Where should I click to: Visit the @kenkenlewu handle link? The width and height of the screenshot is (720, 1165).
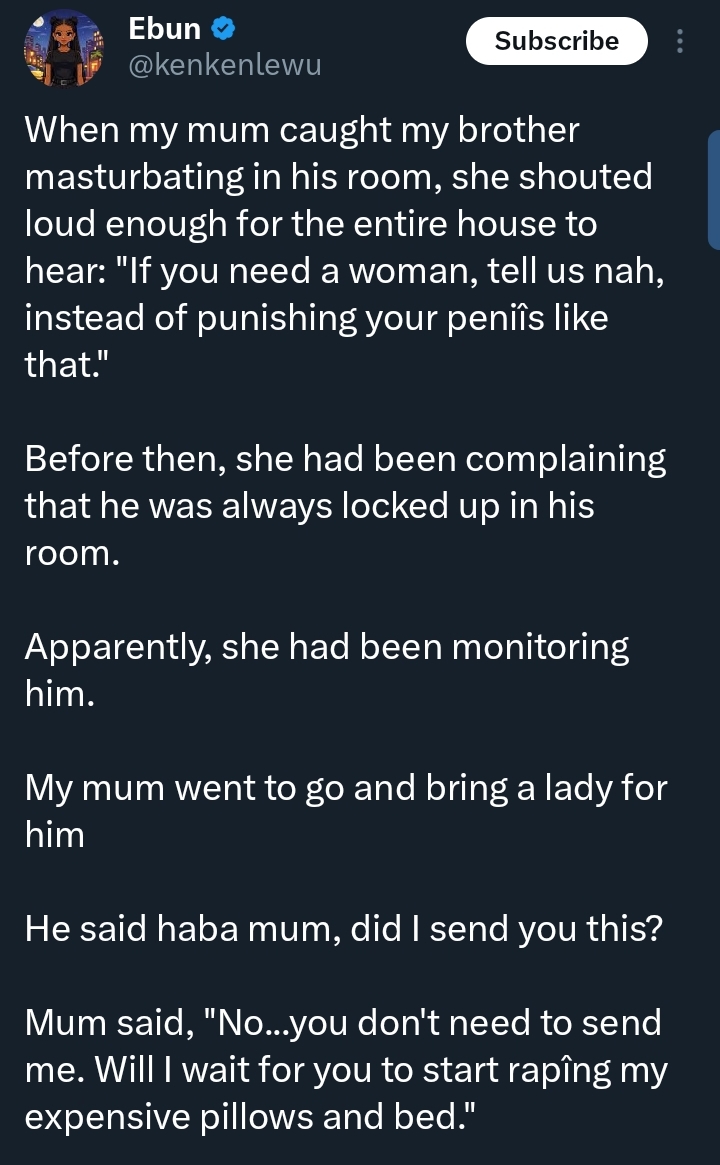click(x=225, y=66)
